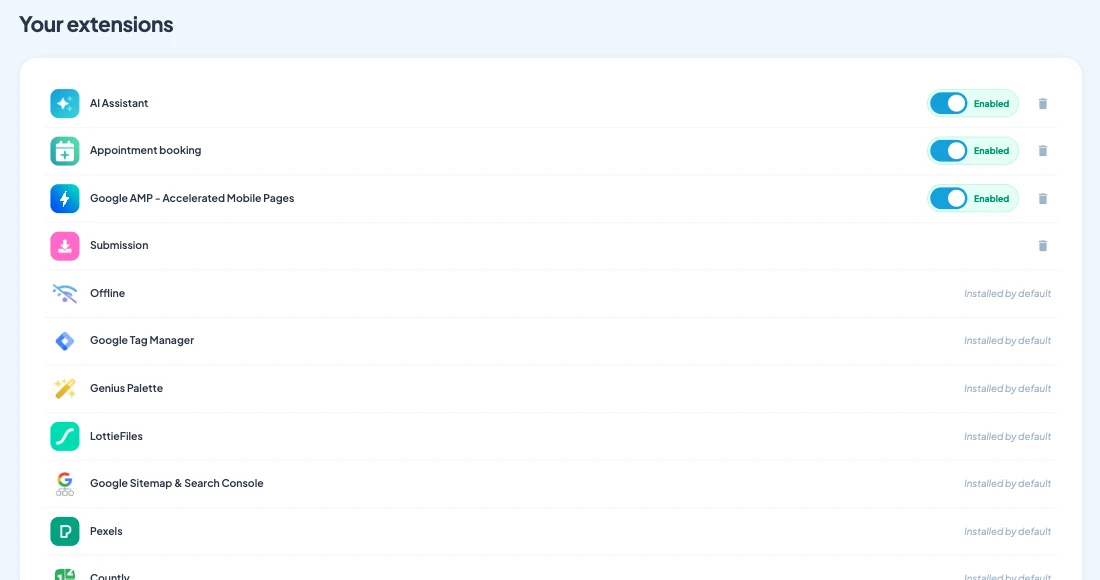Screen dimensions: 1100x580
Task: Click Installed by default text for Offline
Action: [x=1007, y=294]
